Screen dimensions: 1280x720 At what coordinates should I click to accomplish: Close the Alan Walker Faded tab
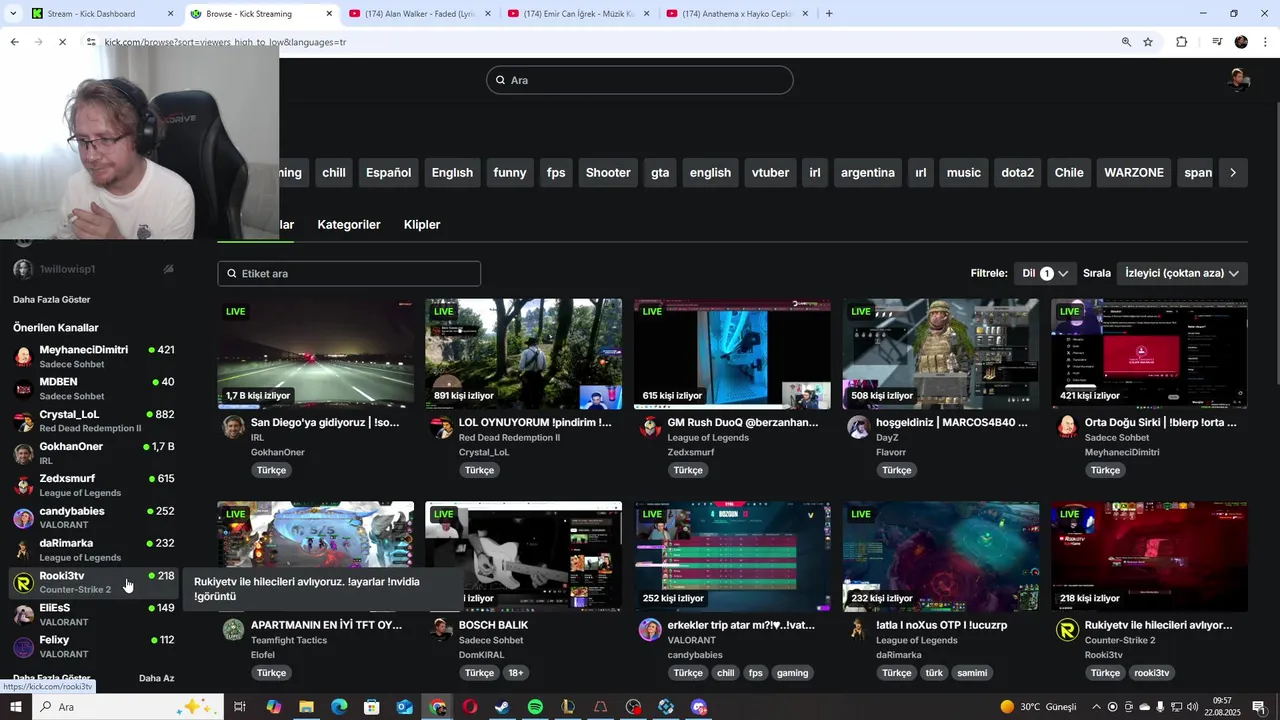click(488, 14)
